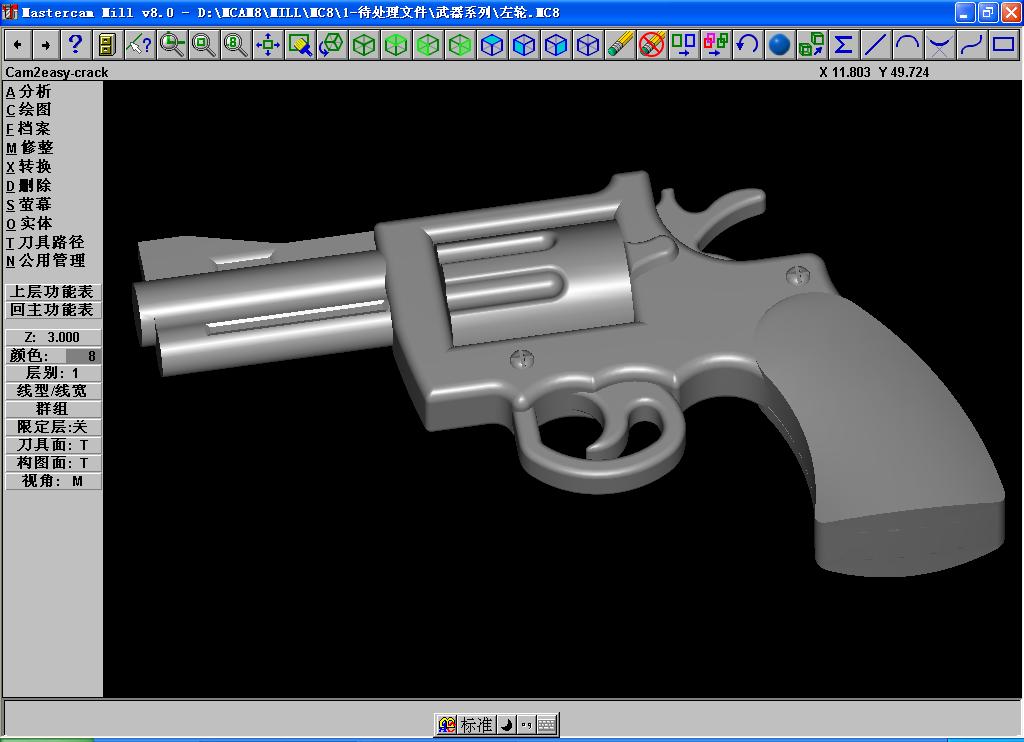This screenshot has height=742, width=1024.
Task: Open the 实体 (Solids) menu
Action: coord(29,223)
